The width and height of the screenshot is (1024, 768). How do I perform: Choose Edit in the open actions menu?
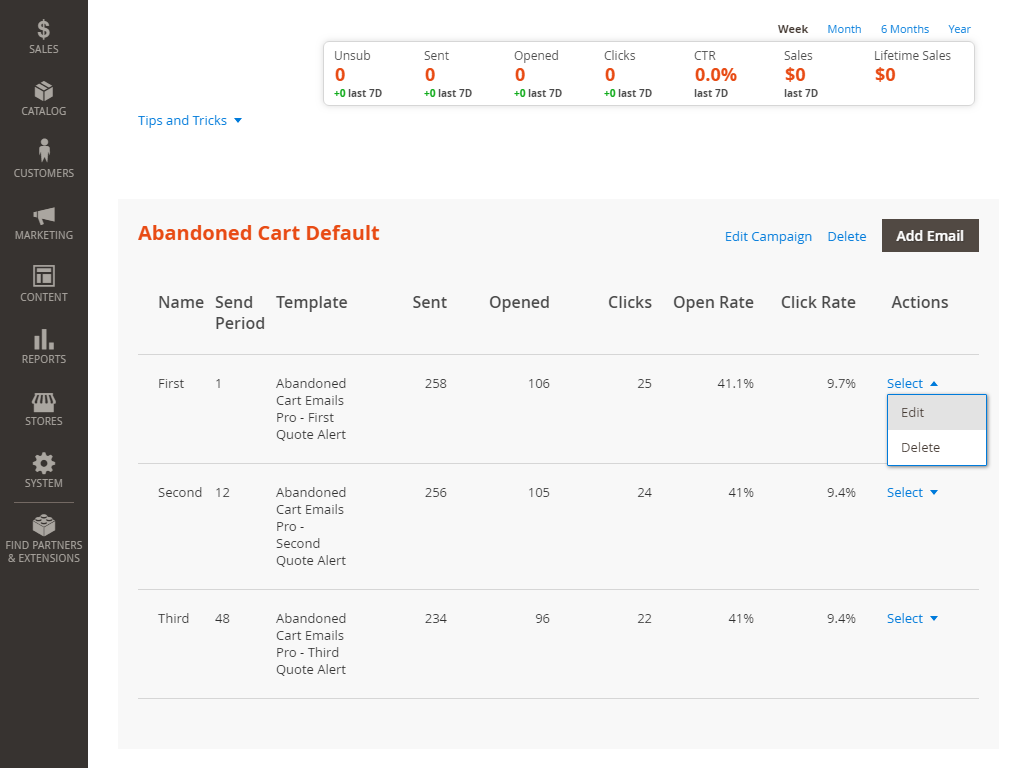click(x=936, y=413)
